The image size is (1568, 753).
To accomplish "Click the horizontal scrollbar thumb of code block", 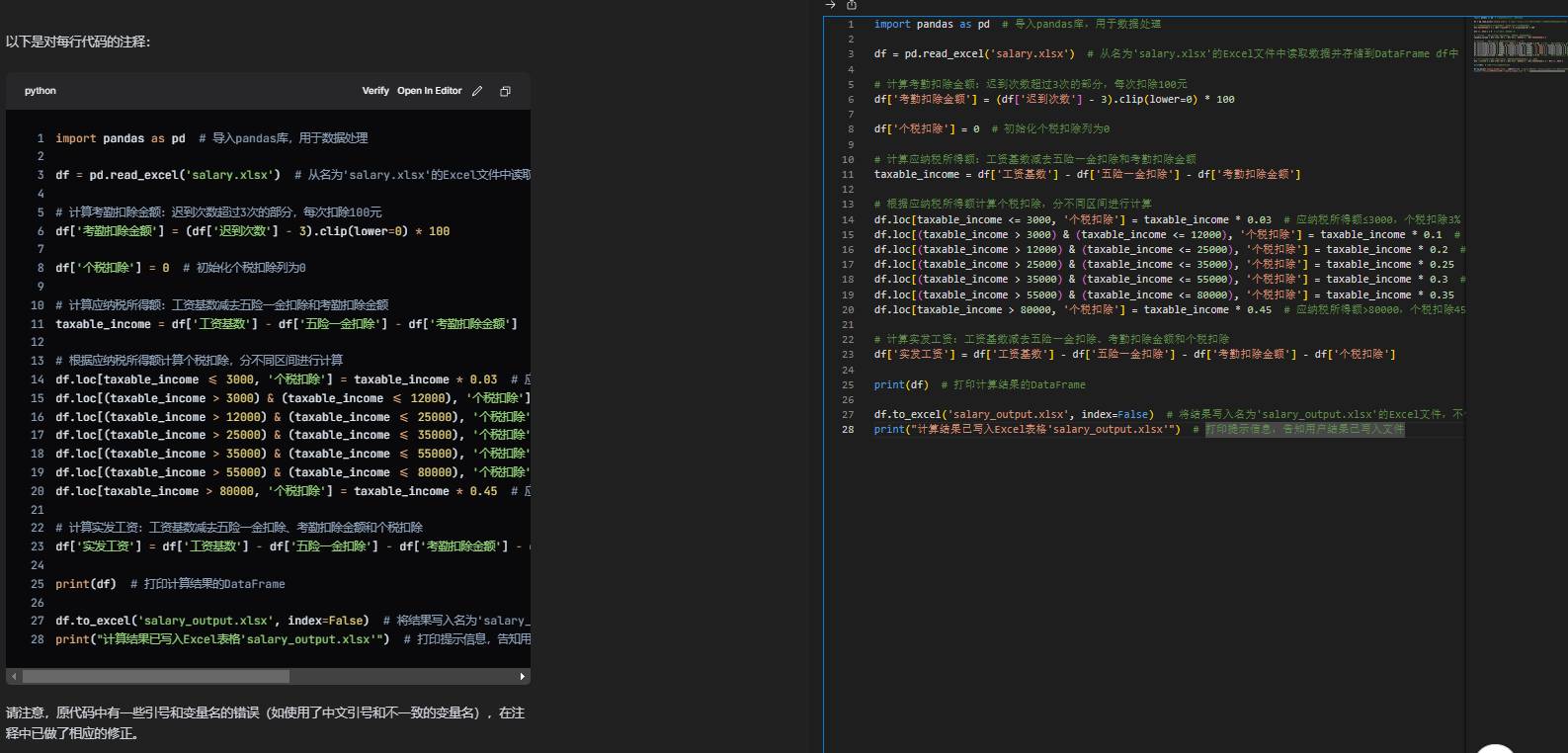I will click(x=156, y=677).
